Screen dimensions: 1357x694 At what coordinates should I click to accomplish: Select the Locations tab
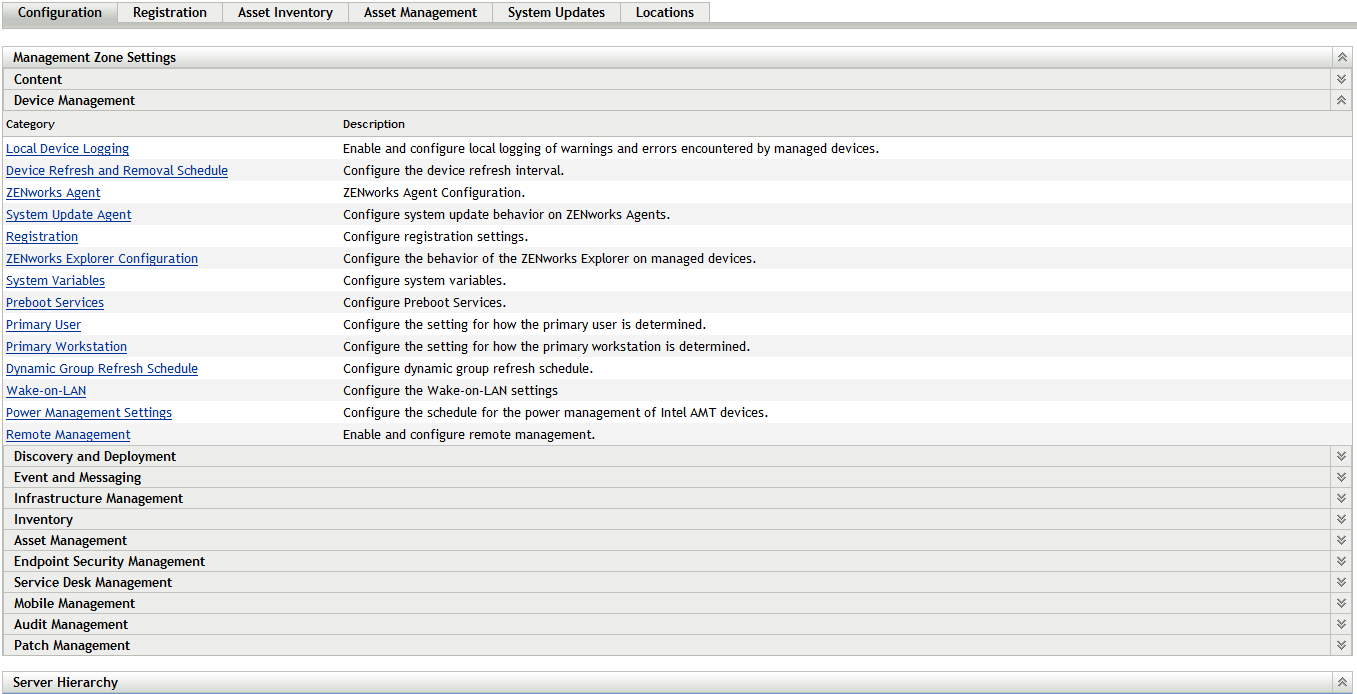664,12
